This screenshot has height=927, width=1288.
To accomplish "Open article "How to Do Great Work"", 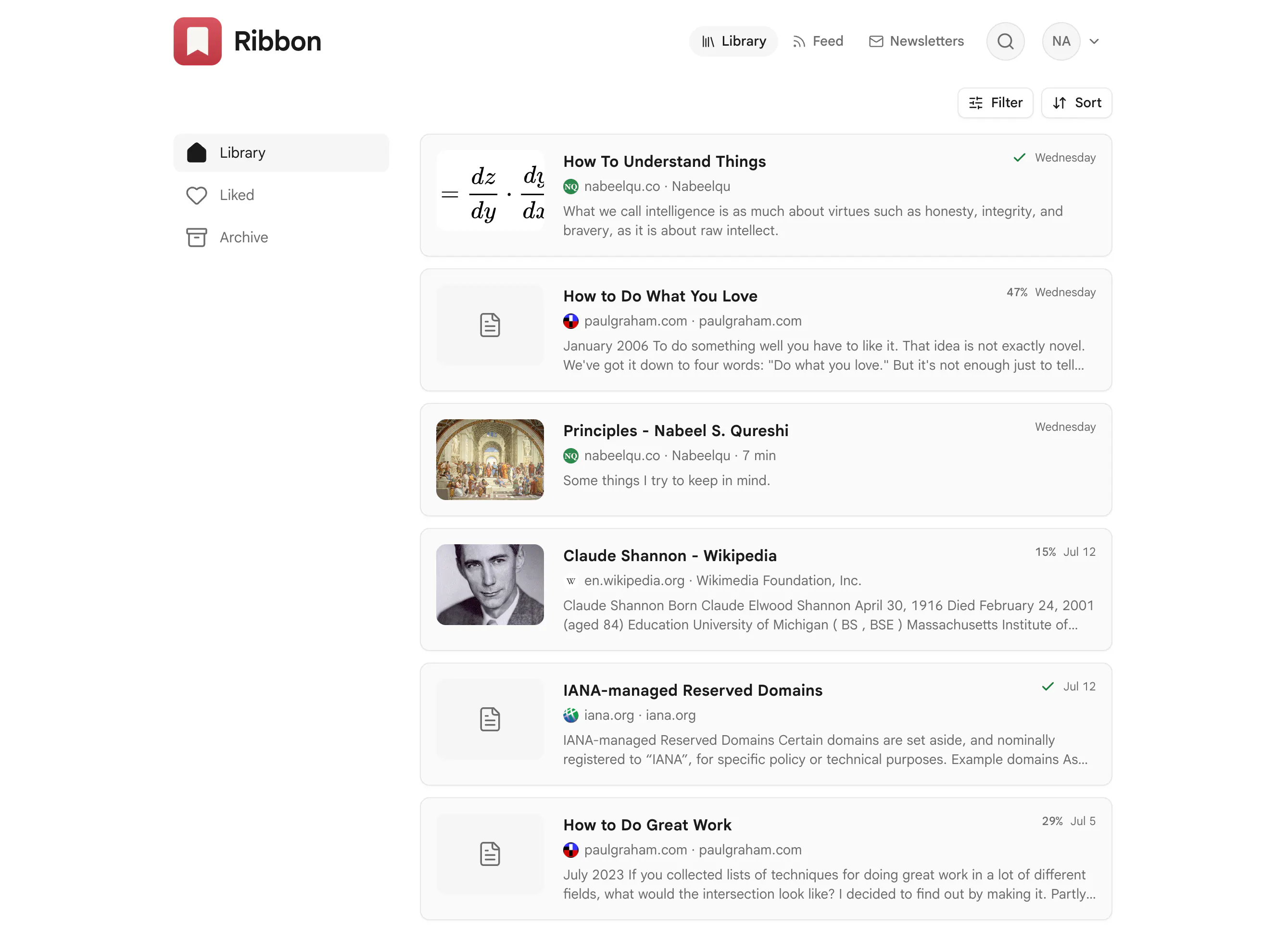I will pyautogui.click(x=647, y=825).
